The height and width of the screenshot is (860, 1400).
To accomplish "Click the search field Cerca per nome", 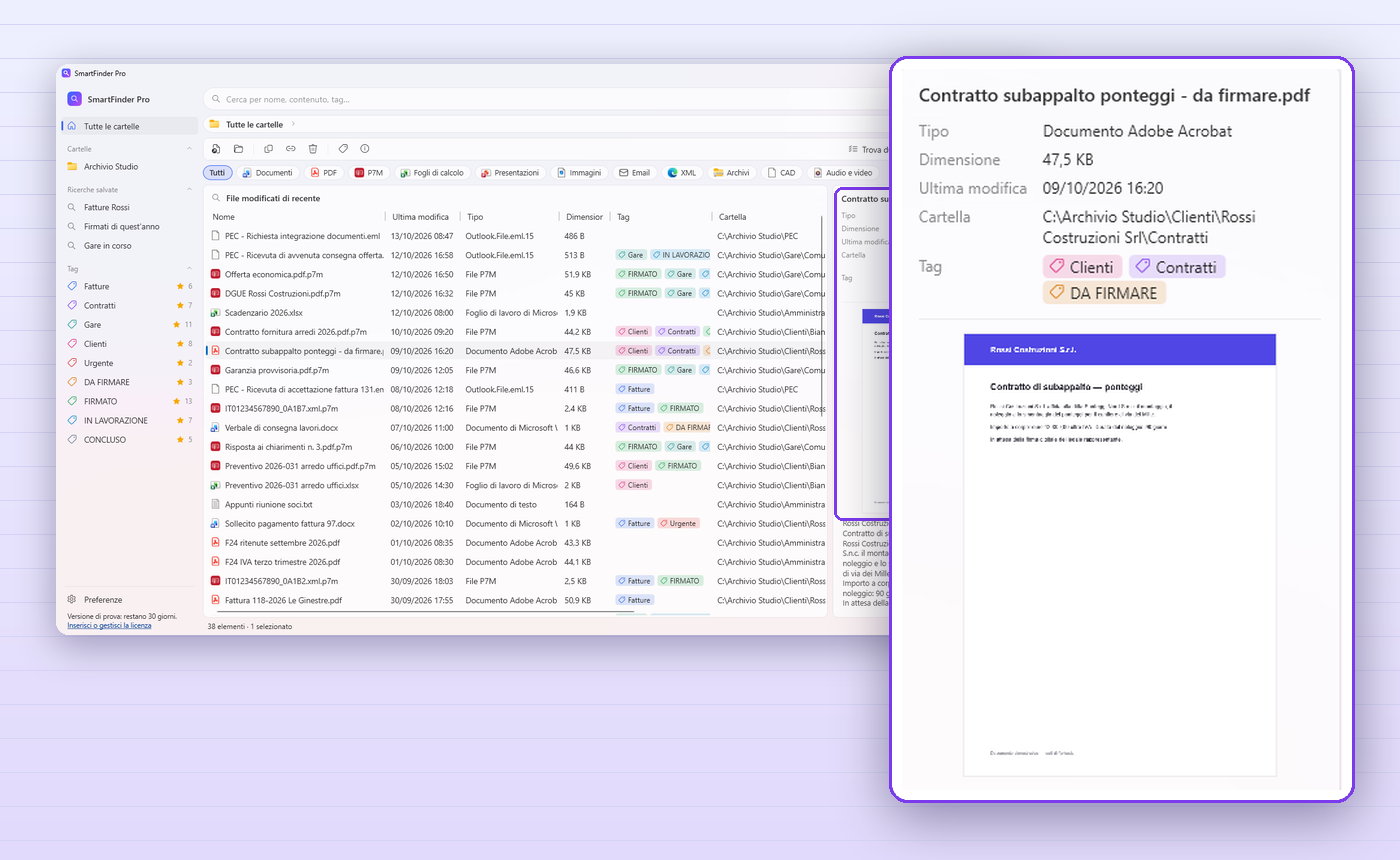I will pyautogui.click(x=545, y=99).
